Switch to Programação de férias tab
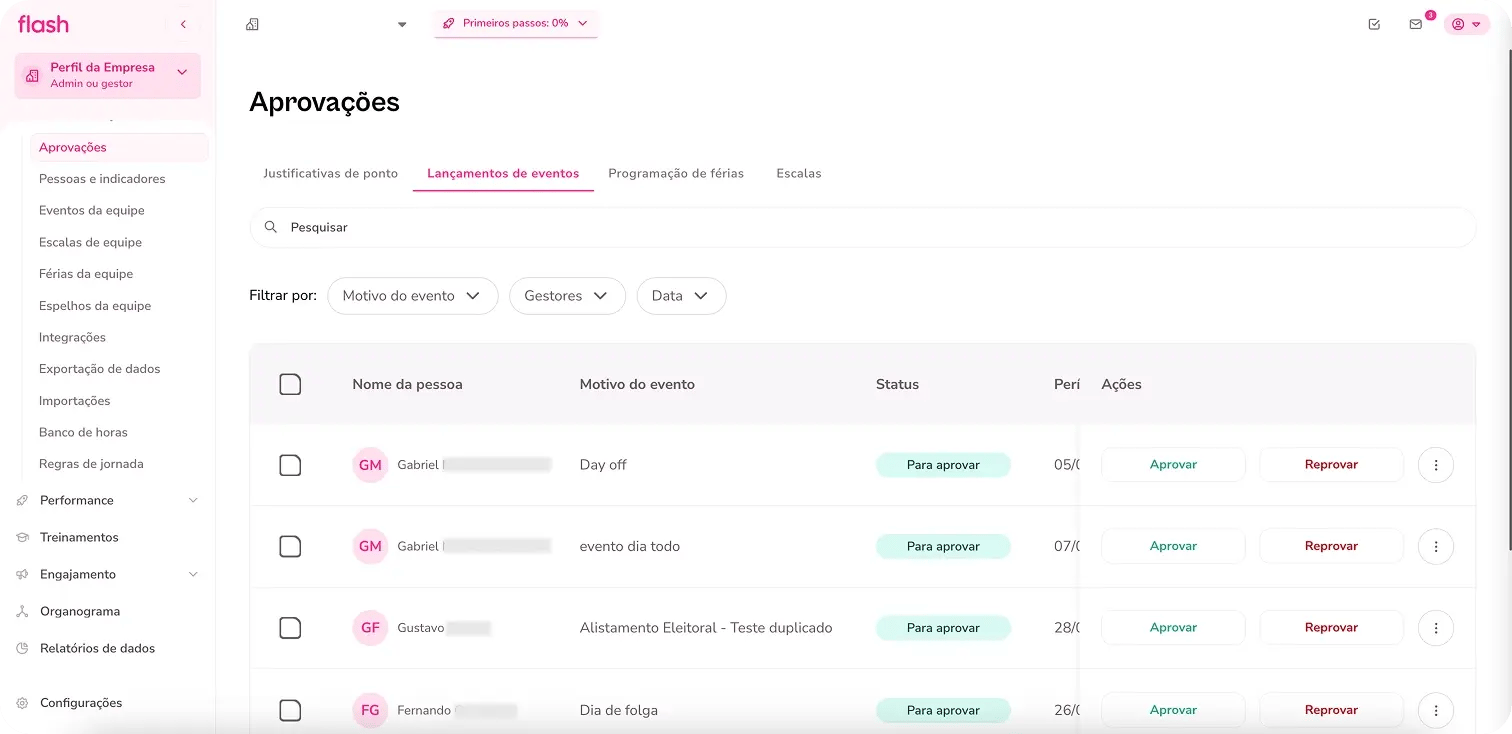Viewport: 1512px width, 734px height. pos(676,173)
